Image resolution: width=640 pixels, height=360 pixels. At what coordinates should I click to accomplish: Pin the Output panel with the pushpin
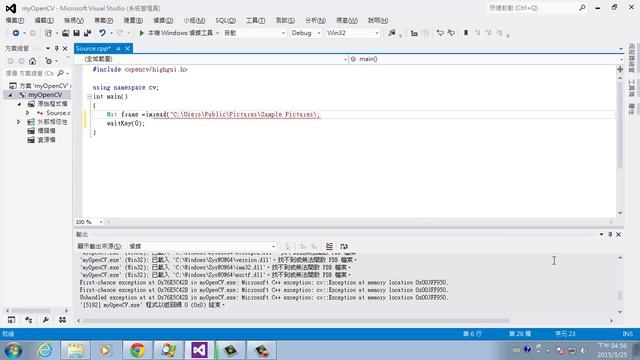[610, 234]
